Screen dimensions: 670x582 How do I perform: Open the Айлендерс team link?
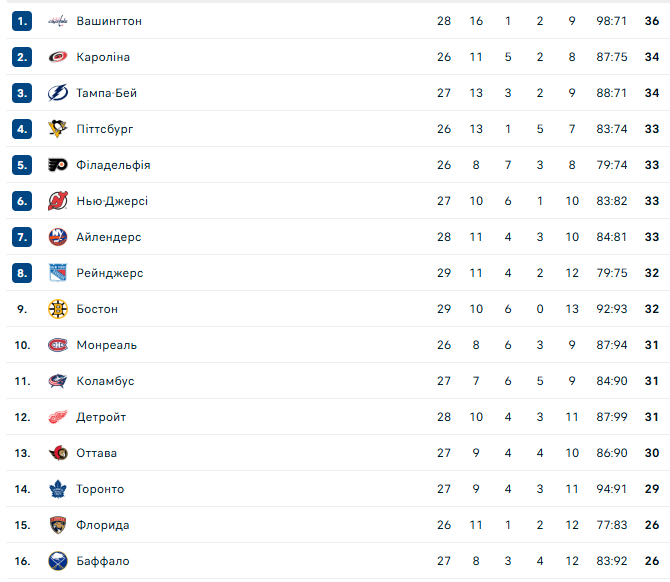(108, 237)
